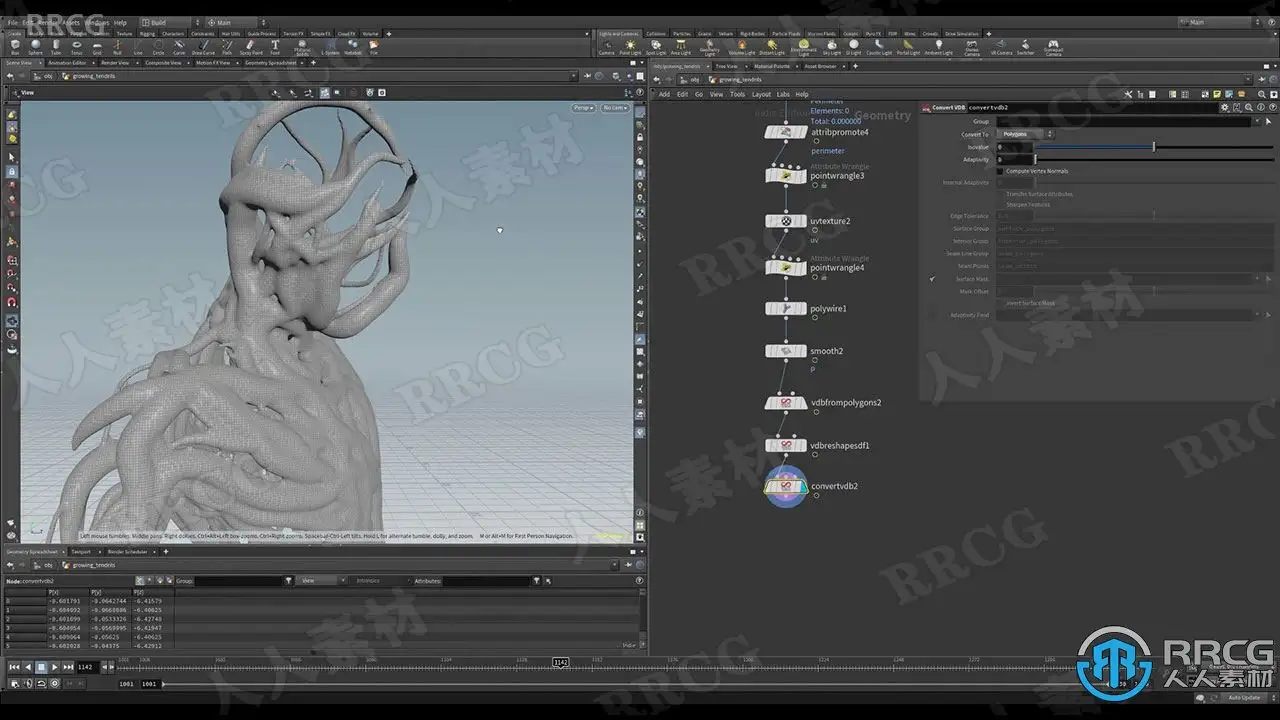Toggle the Surface Mask checkbox
The image size is (1280, 720).
tap(932, 279)
